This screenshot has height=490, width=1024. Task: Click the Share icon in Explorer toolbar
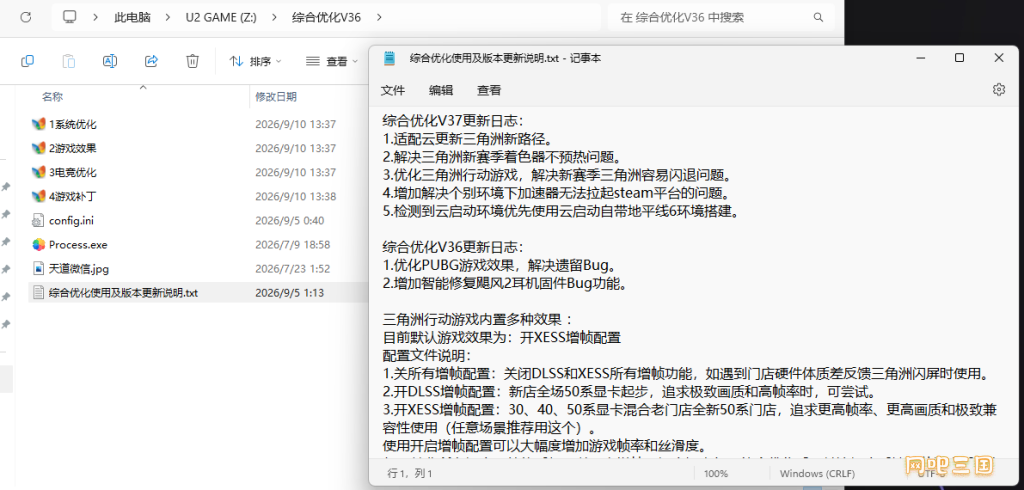point(151,61)
